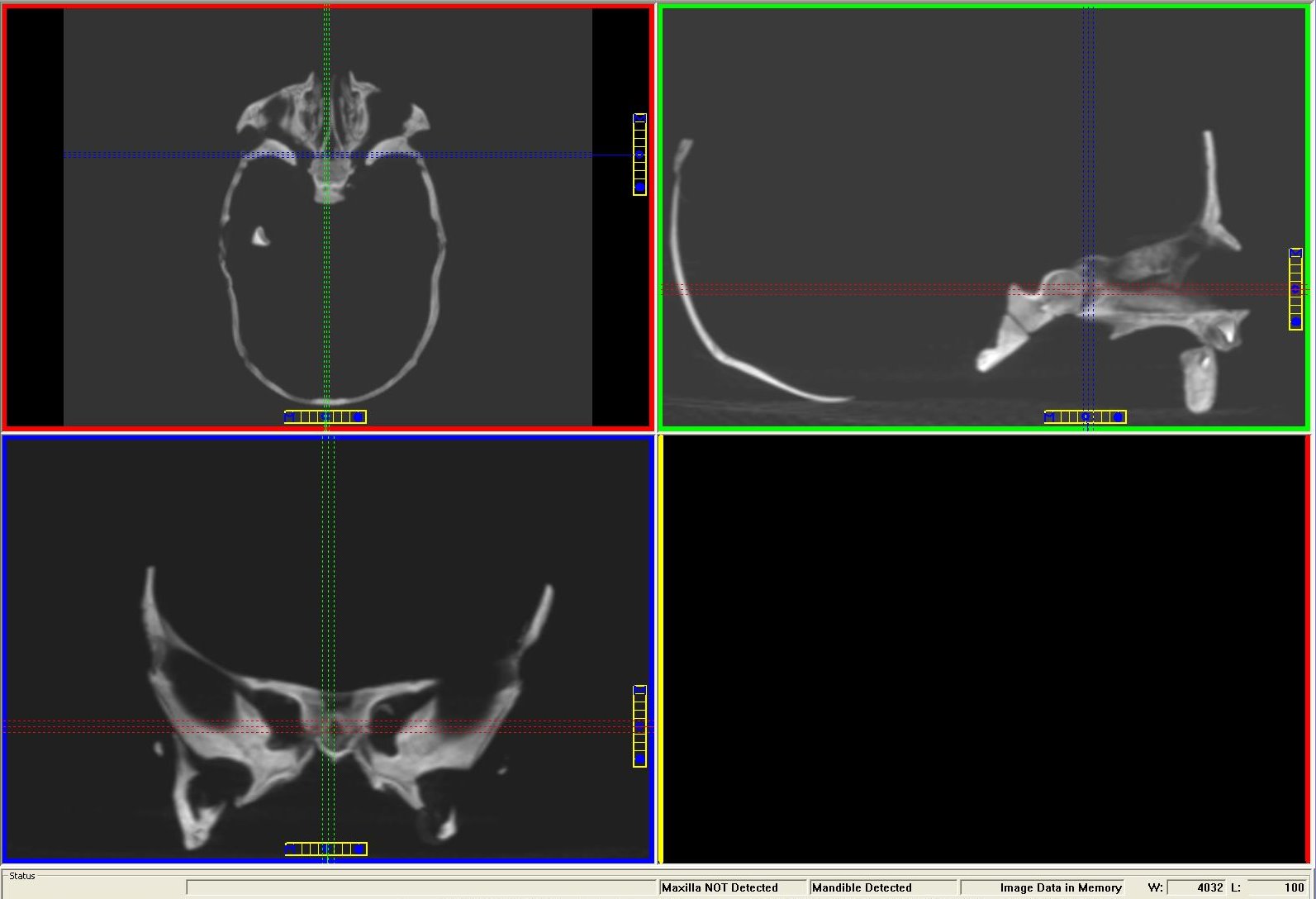The width and height of the screenshot is (1316, 899).
Task: Click the blue dot on coronal view's bottom slider
Action: coord(359,849)
